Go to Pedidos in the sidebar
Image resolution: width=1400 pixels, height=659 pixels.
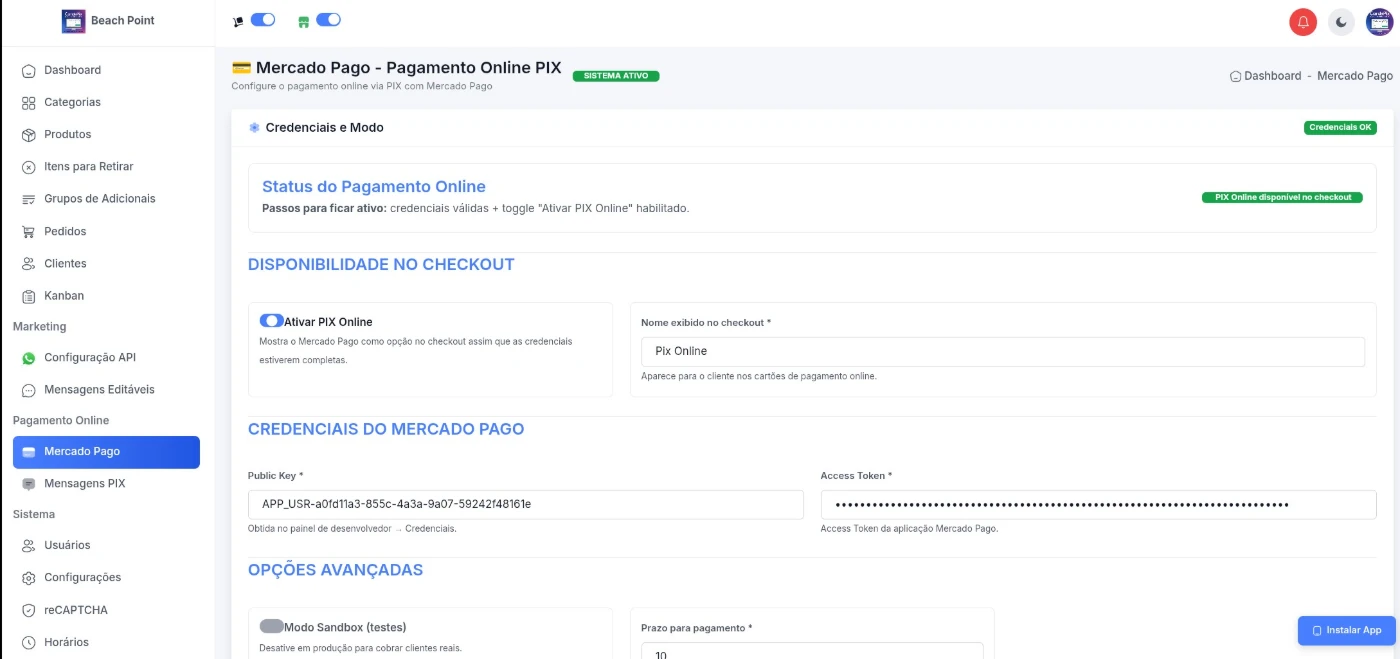65,231
